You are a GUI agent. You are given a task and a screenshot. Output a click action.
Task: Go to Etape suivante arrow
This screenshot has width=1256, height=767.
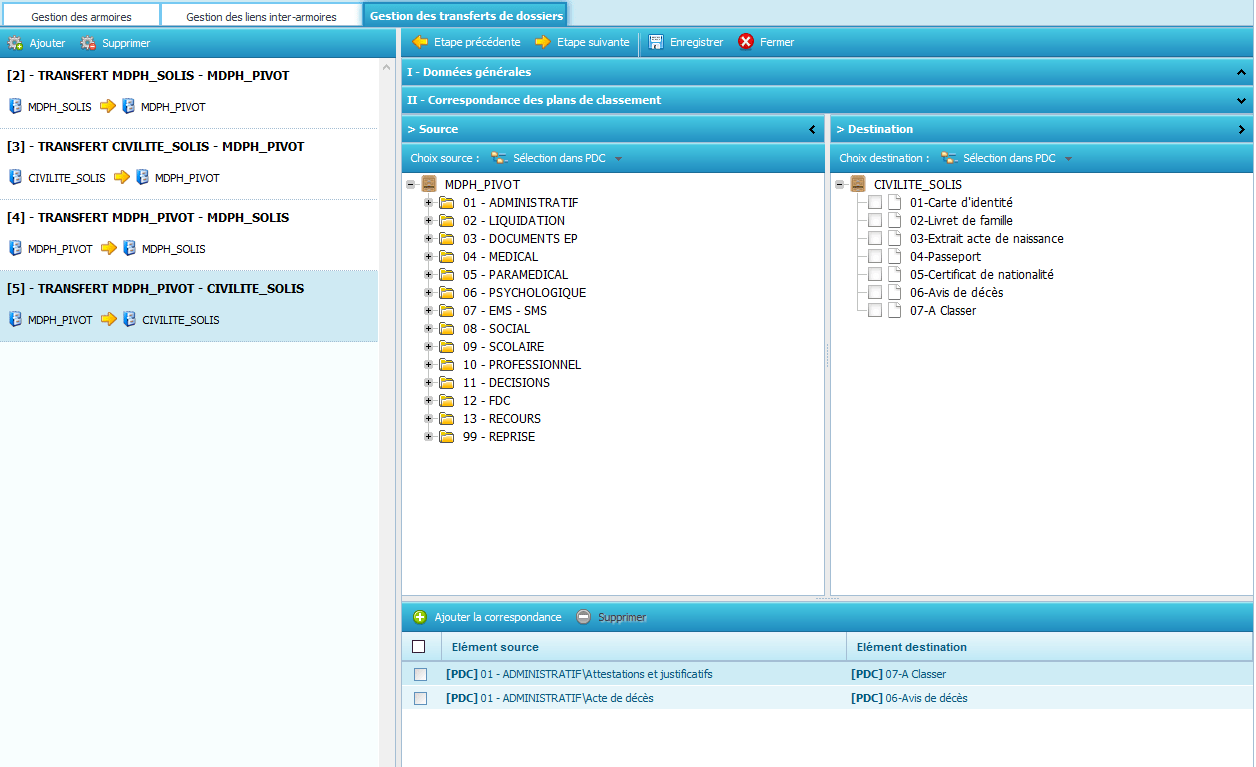click(x=543, y=42)
